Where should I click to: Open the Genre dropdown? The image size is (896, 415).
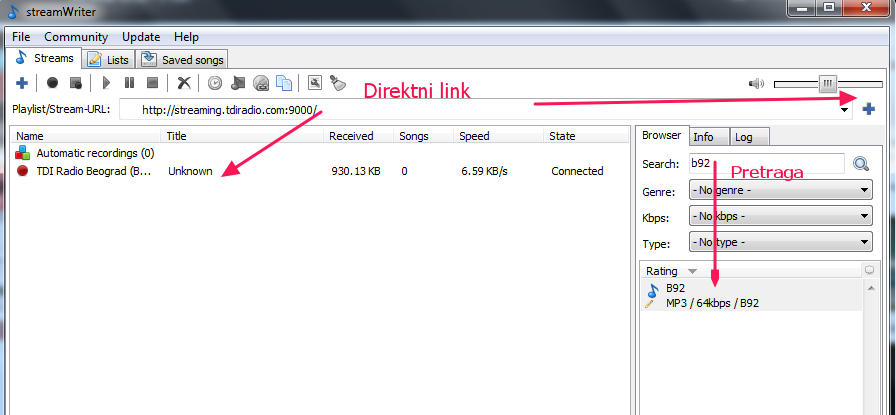click(781, 190)
